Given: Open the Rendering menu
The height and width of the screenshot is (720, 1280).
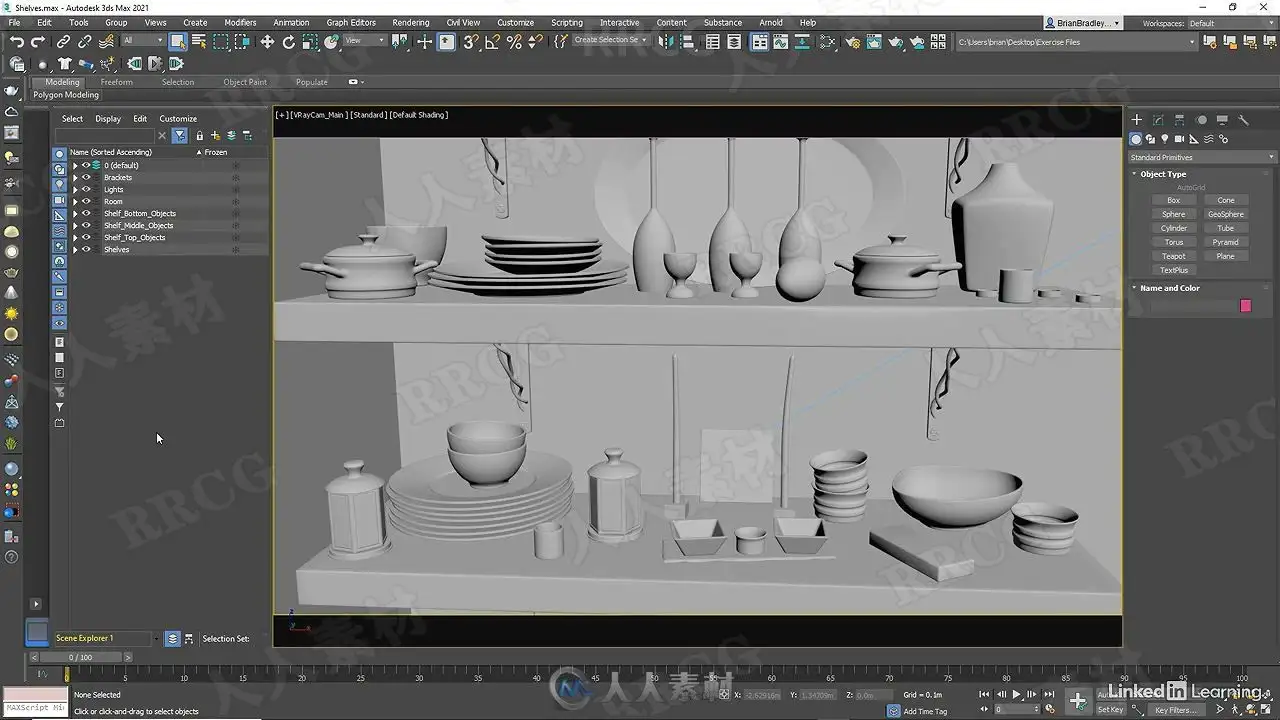Looking at the screenshot, I should 410,22.
